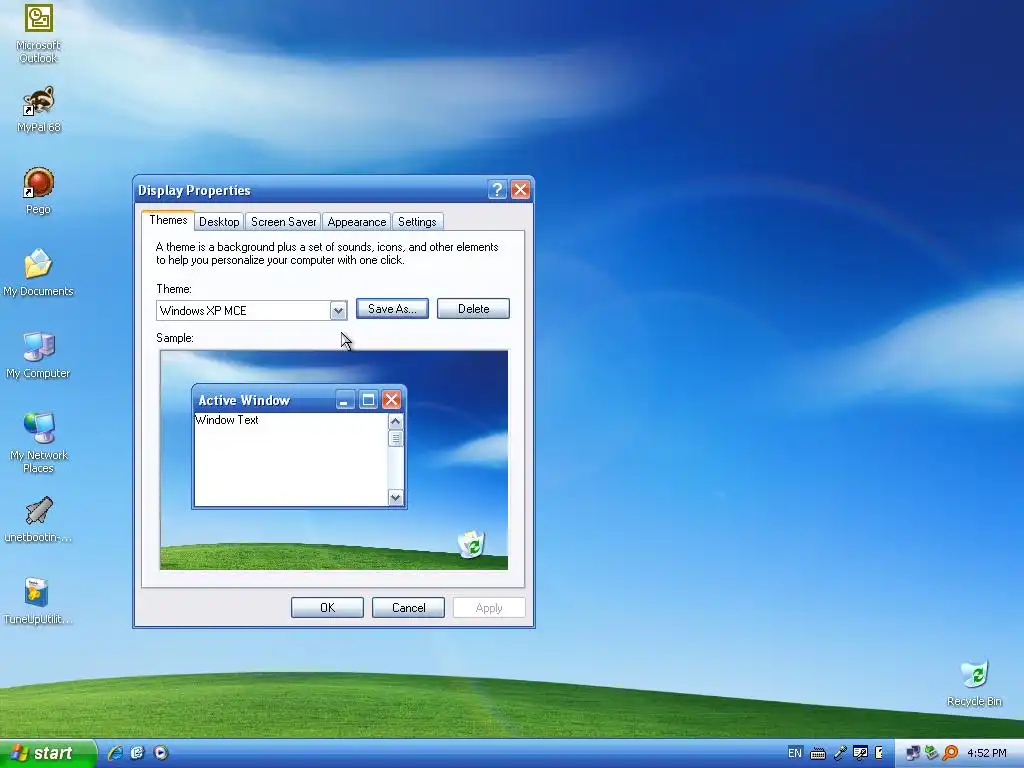Click the network connection tray icon

coord(912,754)
